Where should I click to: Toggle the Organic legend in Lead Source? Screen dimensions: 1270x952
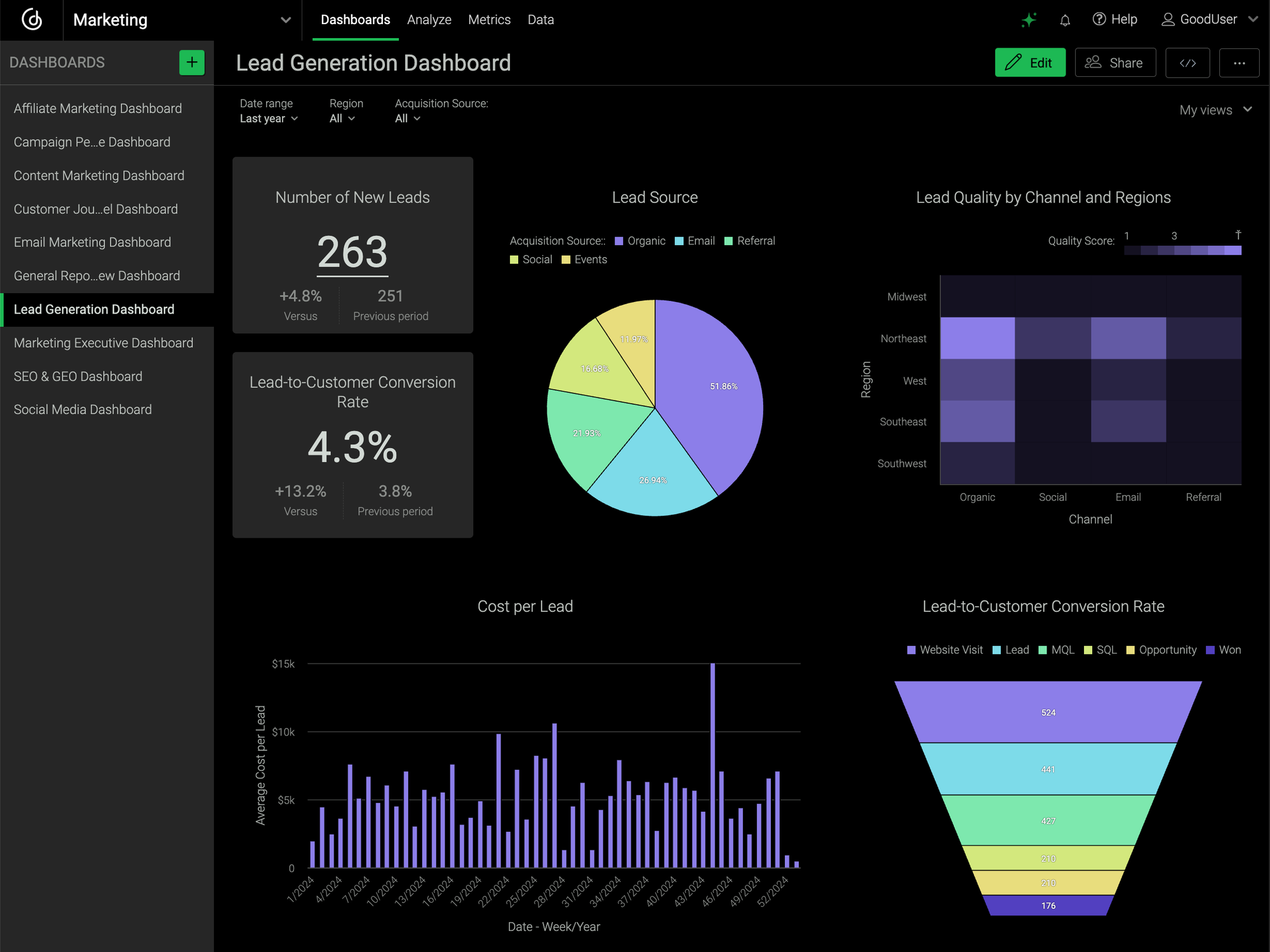point(640,241)
